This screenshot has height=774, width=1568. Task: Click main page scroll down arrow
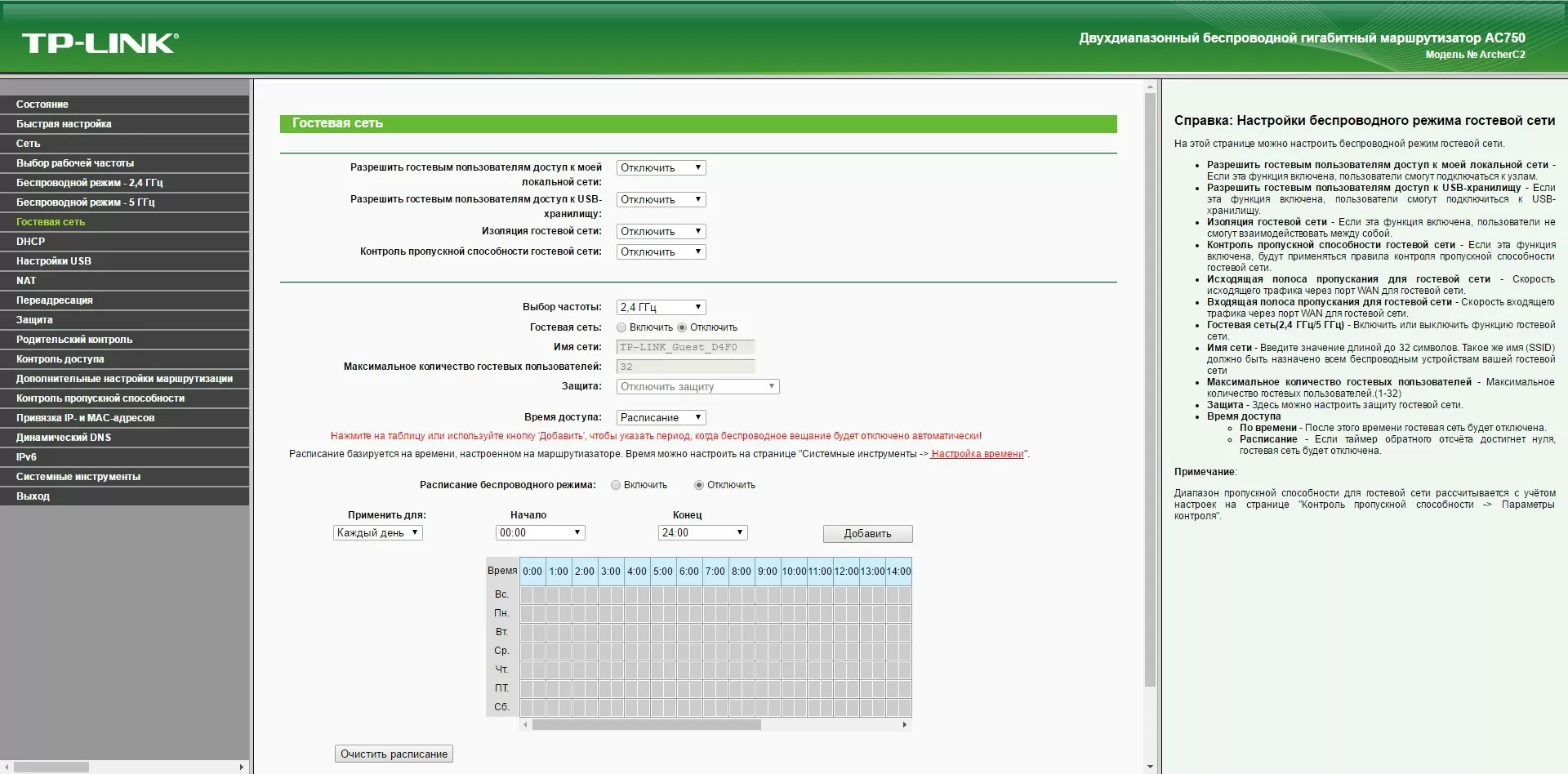coord(1150,767)
